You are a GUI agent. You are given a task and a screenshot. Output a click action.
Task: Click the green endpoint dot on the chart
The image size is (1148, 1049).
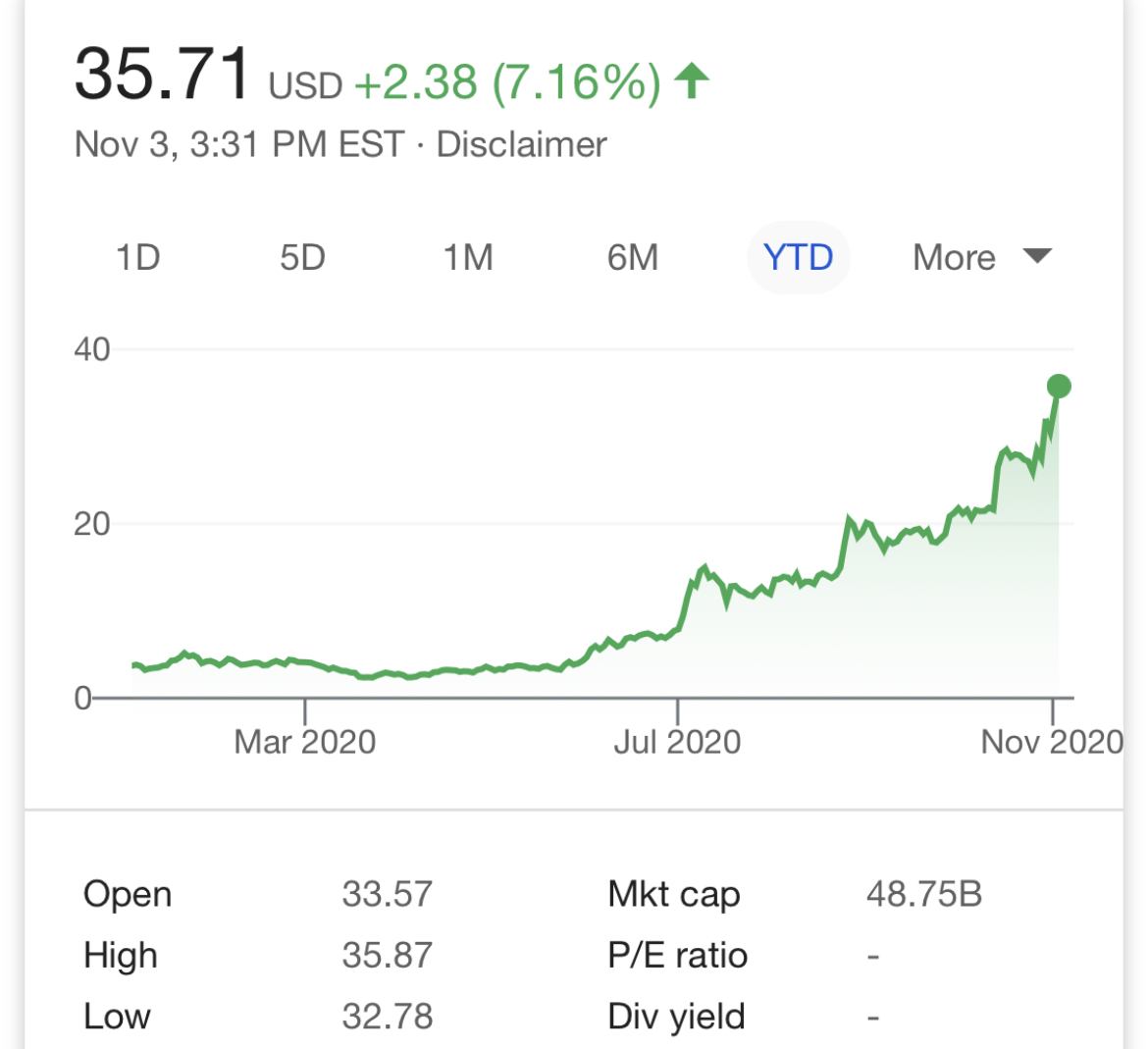pos(1059,387)
